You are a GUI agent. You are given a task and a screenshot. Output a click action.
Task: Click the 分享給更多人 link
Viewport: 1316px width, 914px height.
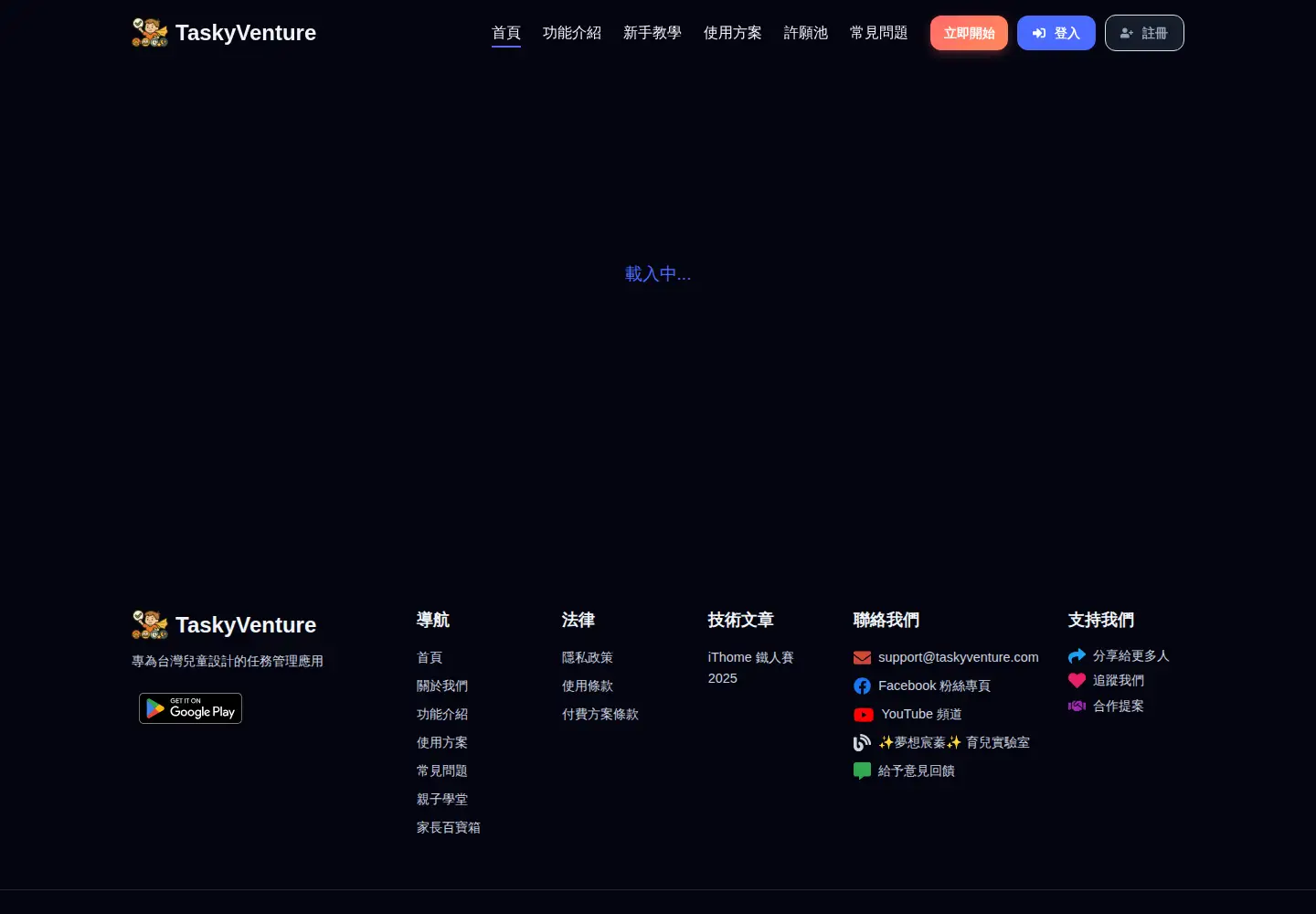tap(1131, 656)
